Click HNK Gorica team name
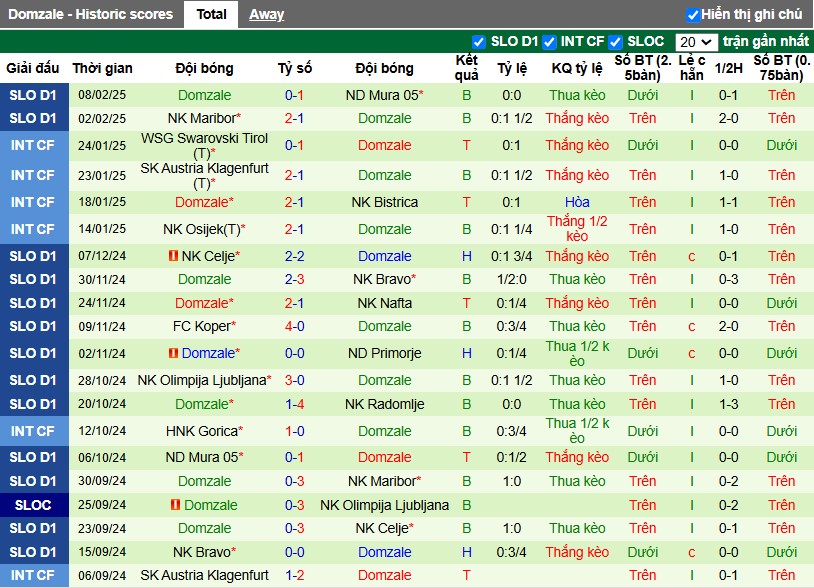814x588 pixels. point(204,431)
